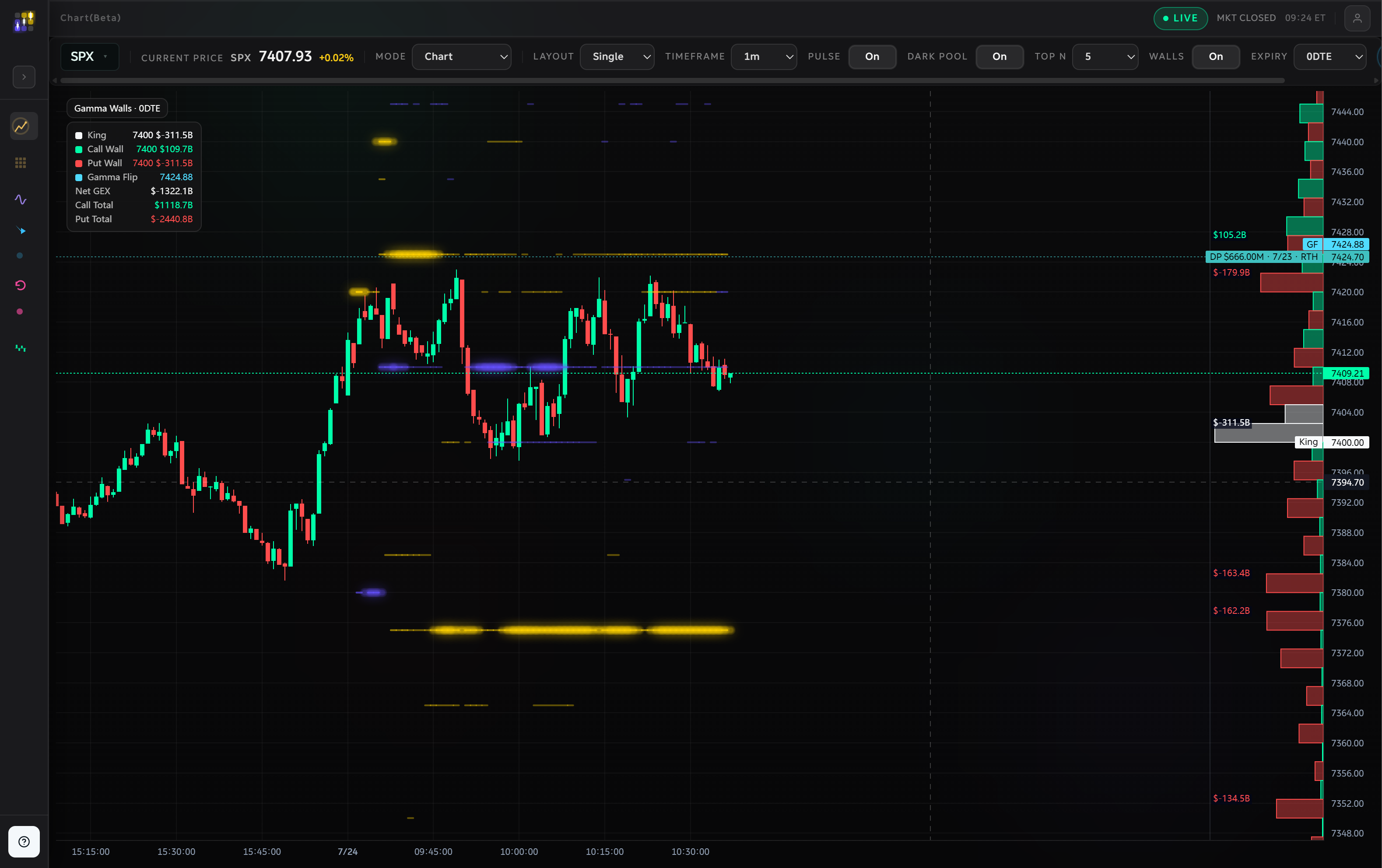Toggle the Pulse On switch
Screen dimensions: 1382x868
(872, 57)
